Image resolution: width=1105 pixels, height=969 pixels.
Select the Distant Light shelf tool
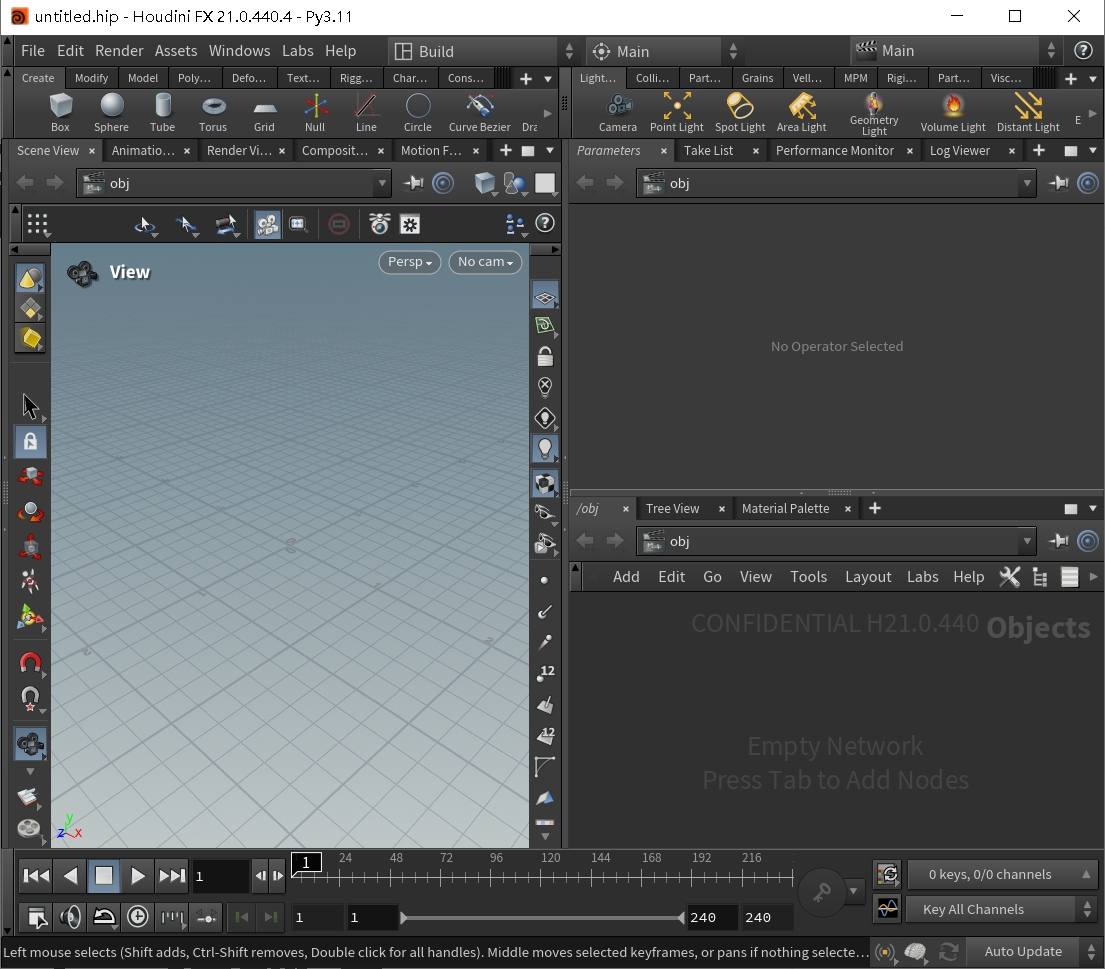[1027, 111]
